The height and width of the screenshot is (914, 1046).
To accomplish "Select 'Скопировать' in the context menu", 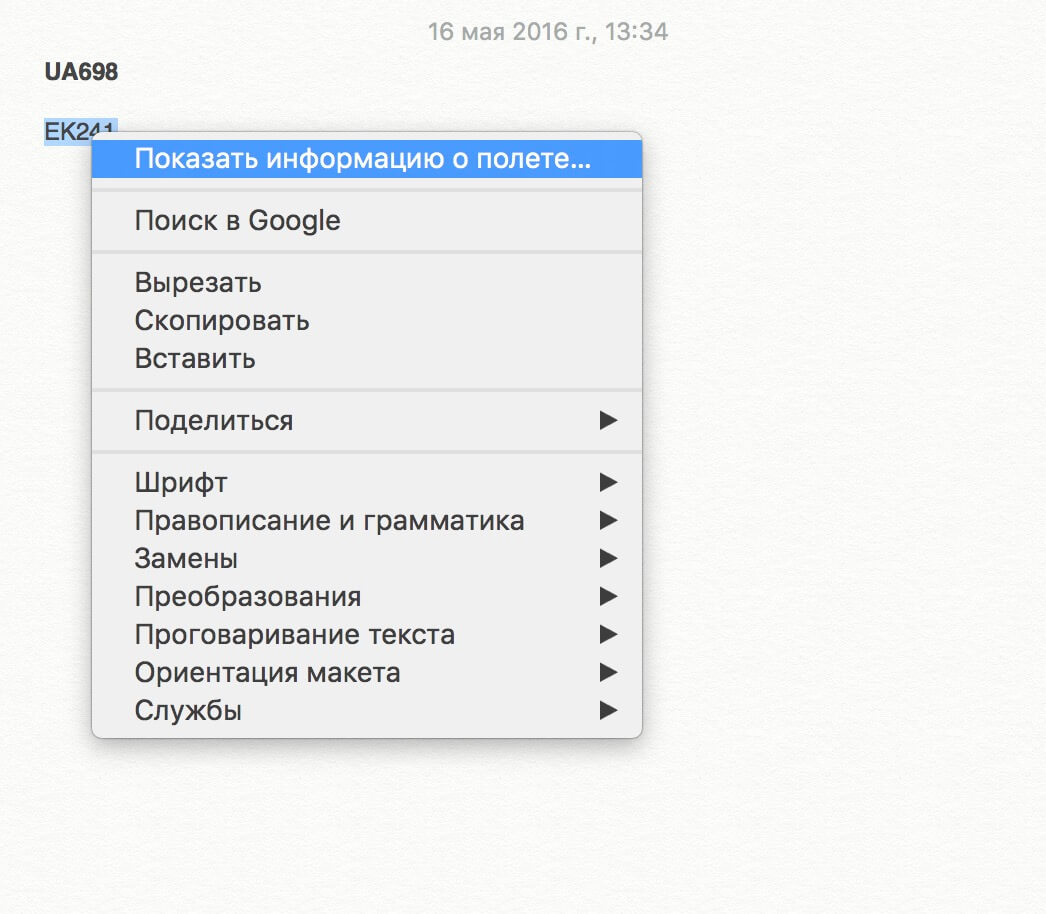I will [x=222, y=321].
